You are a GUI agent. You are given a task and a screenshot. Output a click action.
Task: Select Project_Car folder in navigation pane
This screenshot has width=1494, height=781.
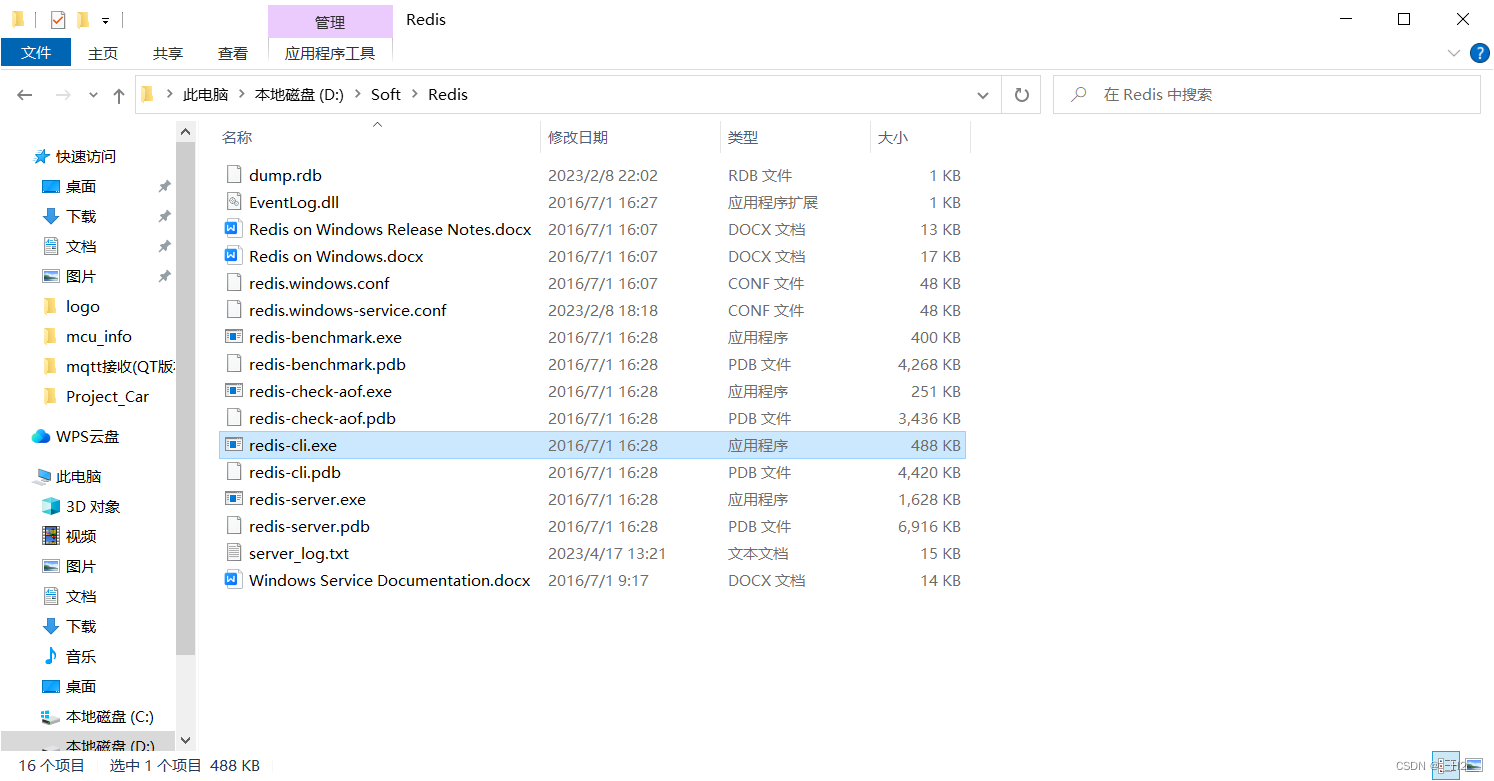107,396
